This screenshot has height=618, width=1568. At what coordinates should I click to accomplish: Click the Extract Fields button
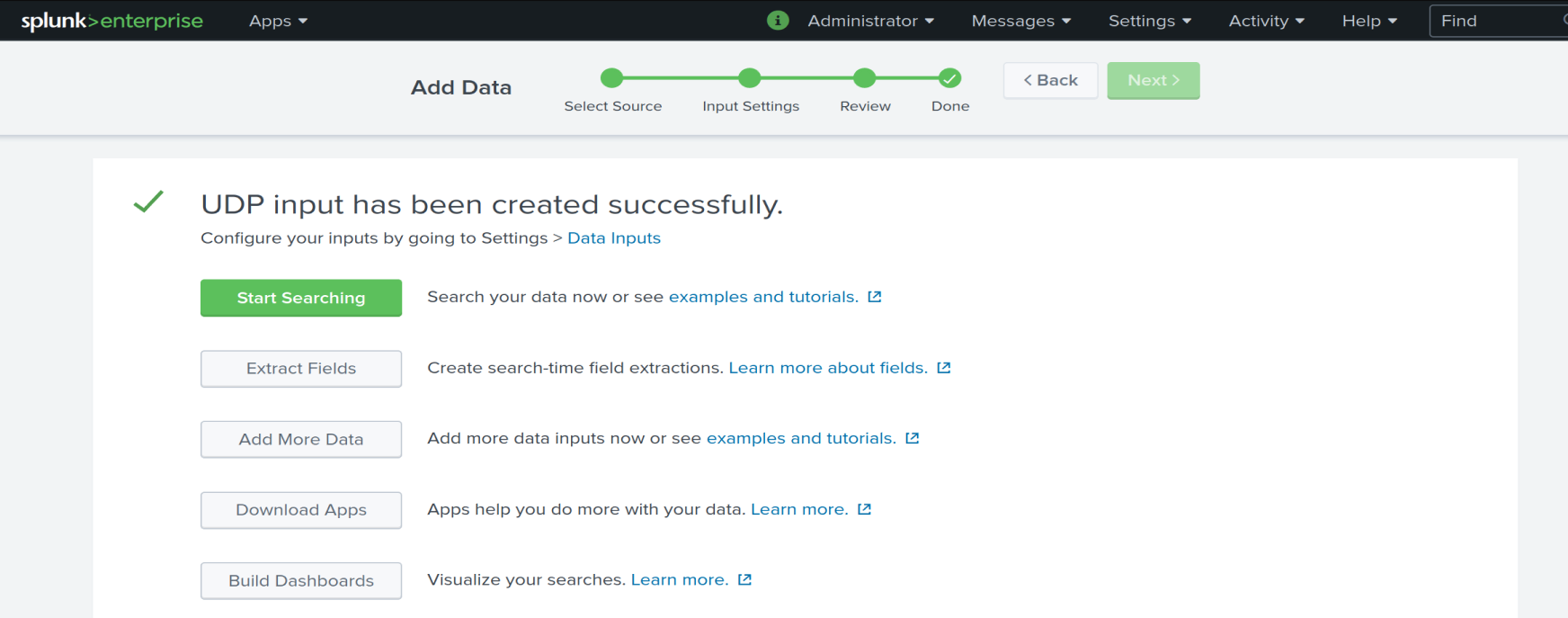[x=301, y=369]
